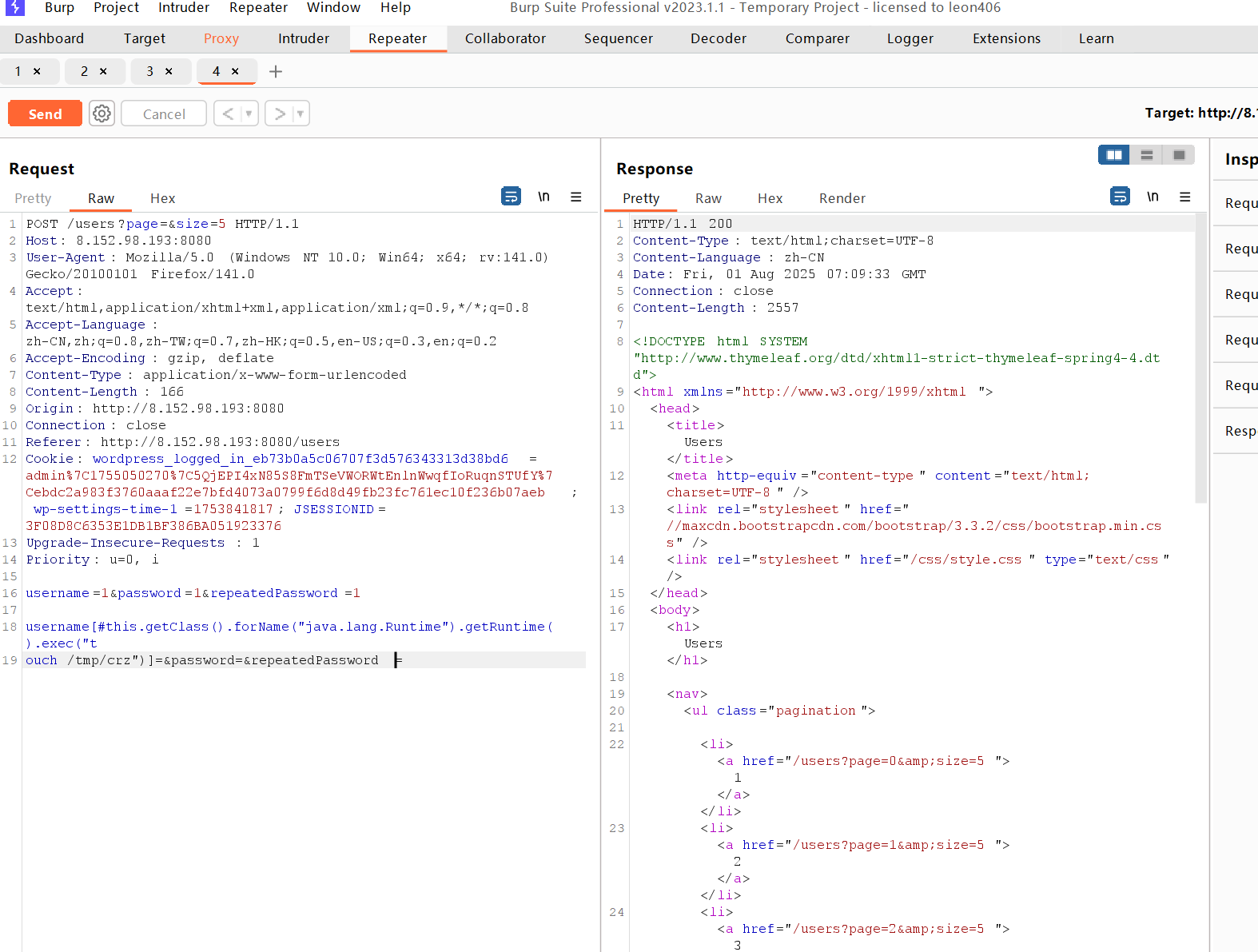Click the 'Host: 8.152.98.193:8080' header line
1258x952 pixels.
pos(118,241)
